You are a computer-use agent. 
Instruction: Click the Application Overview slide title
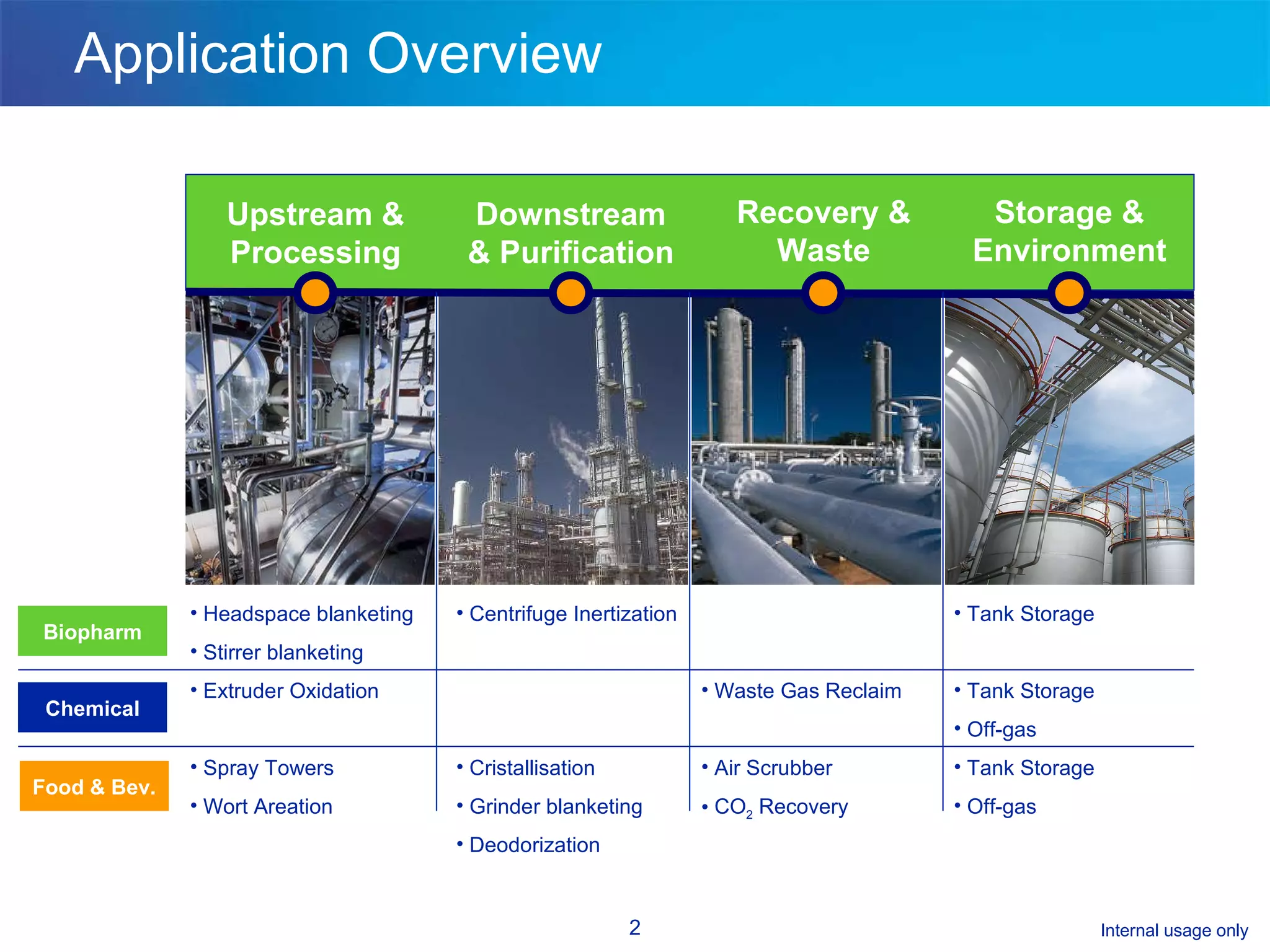338,53
